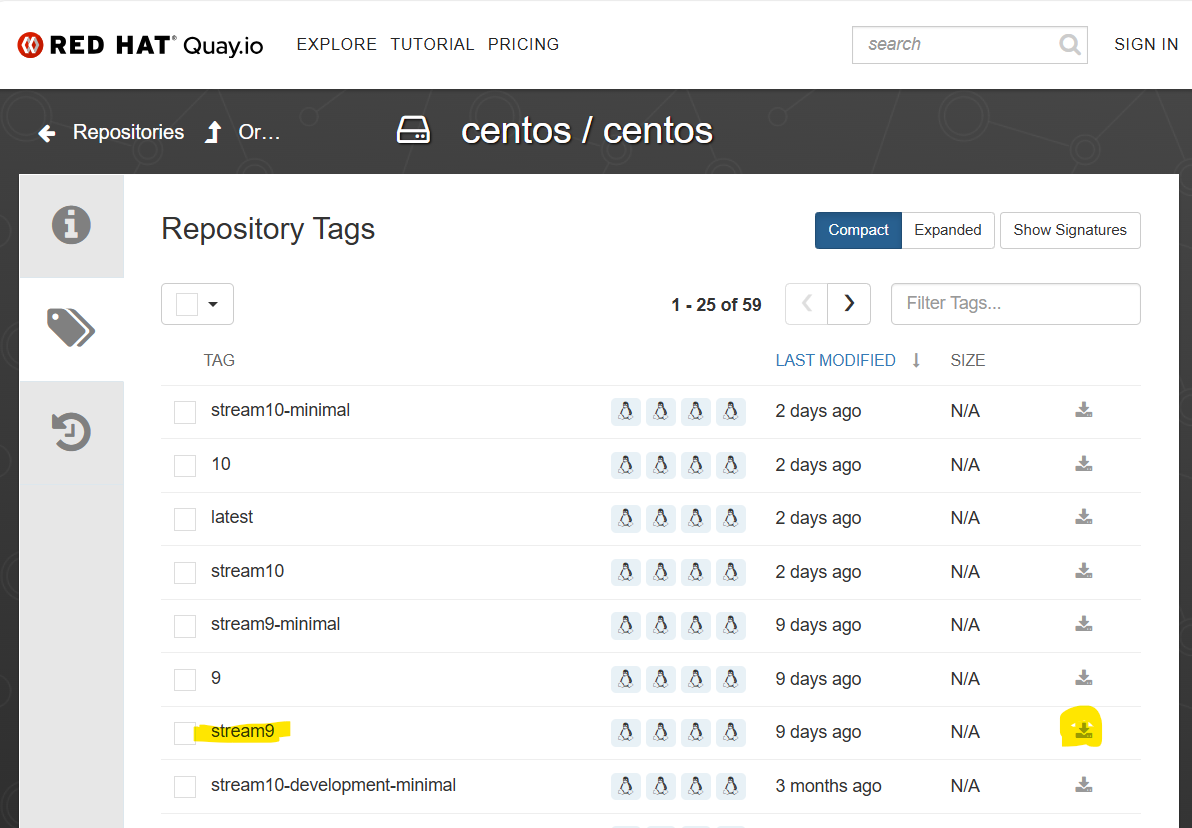Viewport: 1192px width, 828px height.
Task: Open the tag history sidebar icon
Action: pyautogui.click(x=71, y=432)
